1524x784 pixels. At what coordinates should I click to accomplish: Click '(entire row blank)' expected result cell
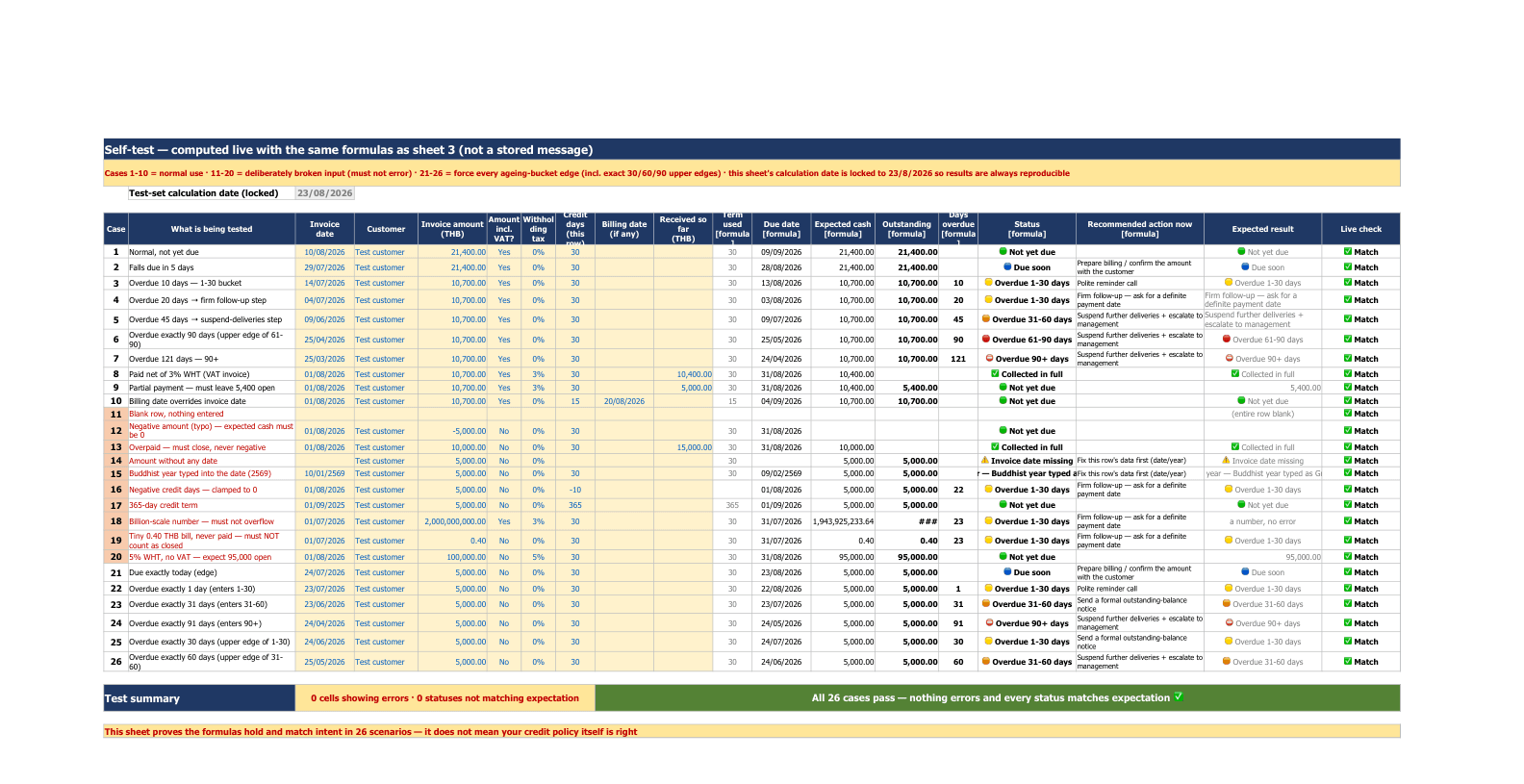[1262, 414]
